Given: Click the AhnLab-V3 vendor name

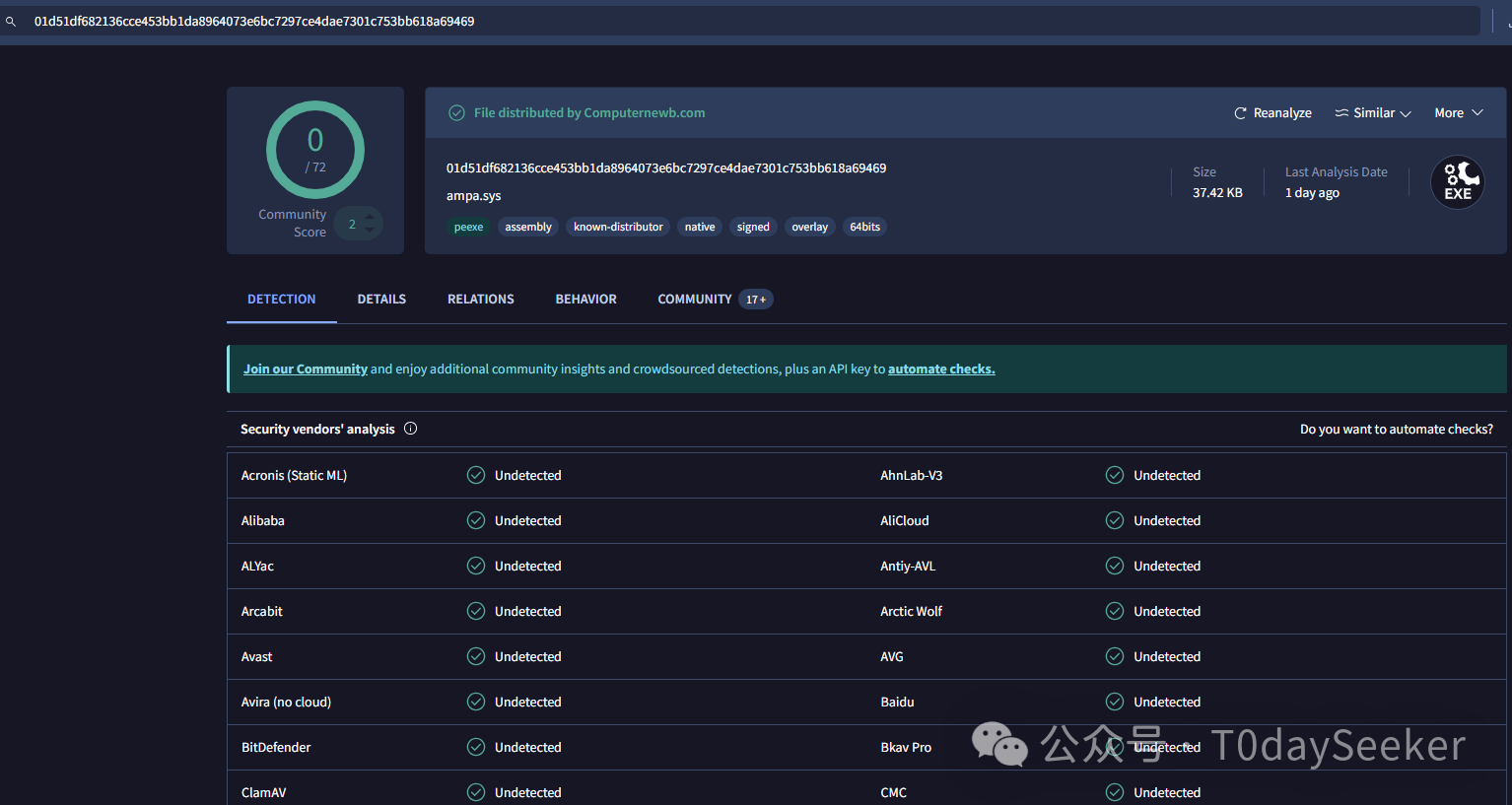Looking at the screenshot, I should pos(912,475).
